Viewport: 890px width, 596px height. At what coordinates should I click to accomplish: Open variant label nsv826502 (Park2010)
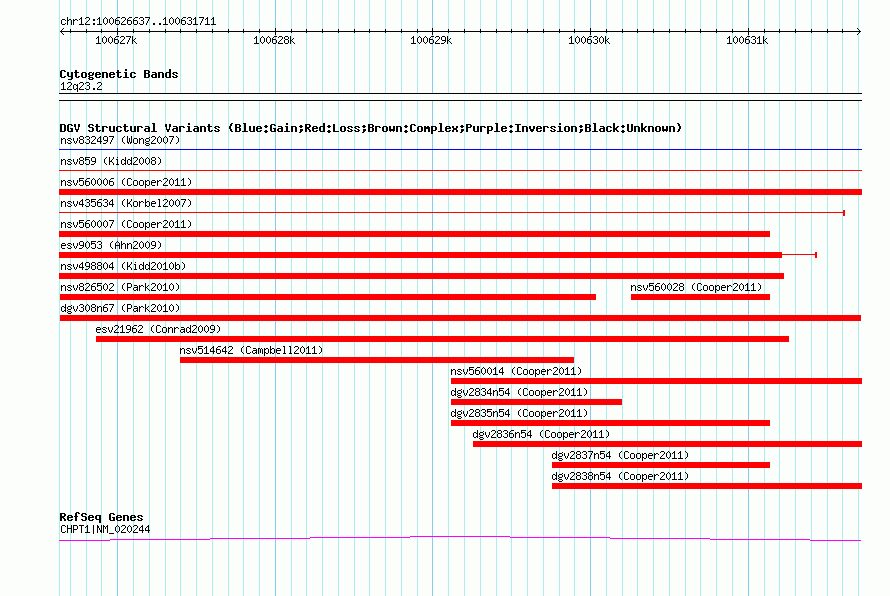pyautogui.click(x=120, y=287)
